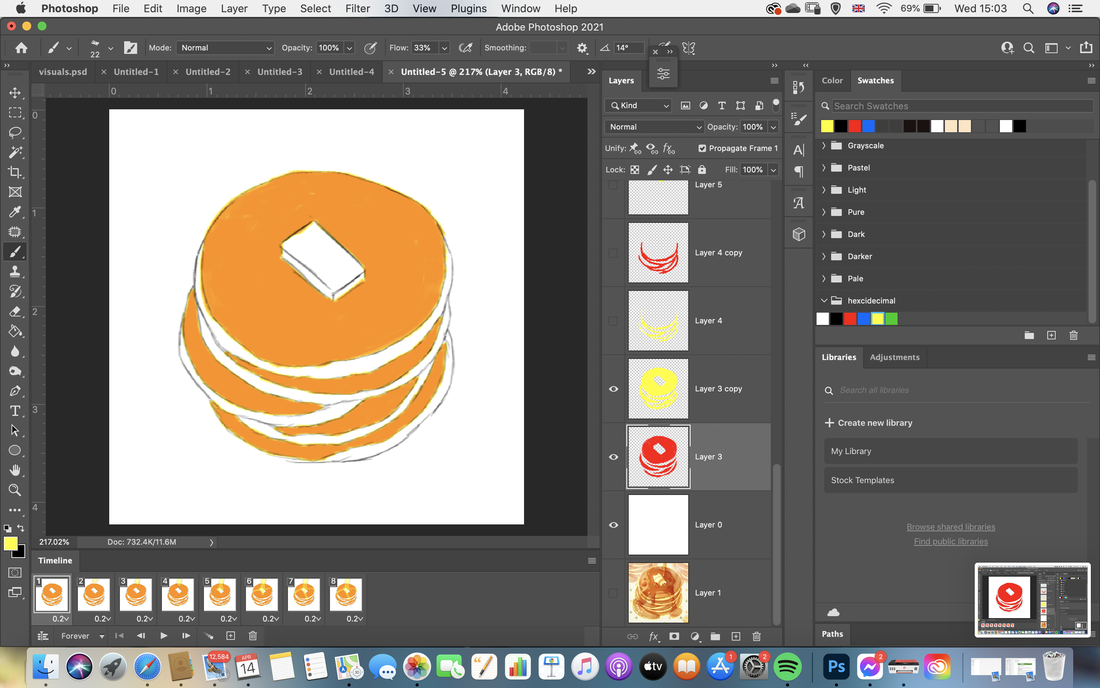Image resolution: width=1100 pixels, height=688 pixels.
Task: Open the blending Mode dropdown in options bar
Action: [x=225, y=48]
